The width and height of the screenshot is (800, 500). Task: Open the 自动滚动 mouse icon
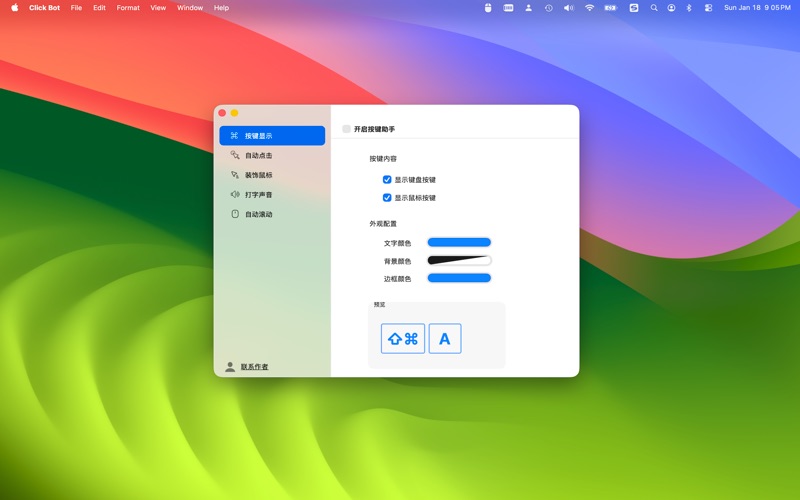[235, 214]
